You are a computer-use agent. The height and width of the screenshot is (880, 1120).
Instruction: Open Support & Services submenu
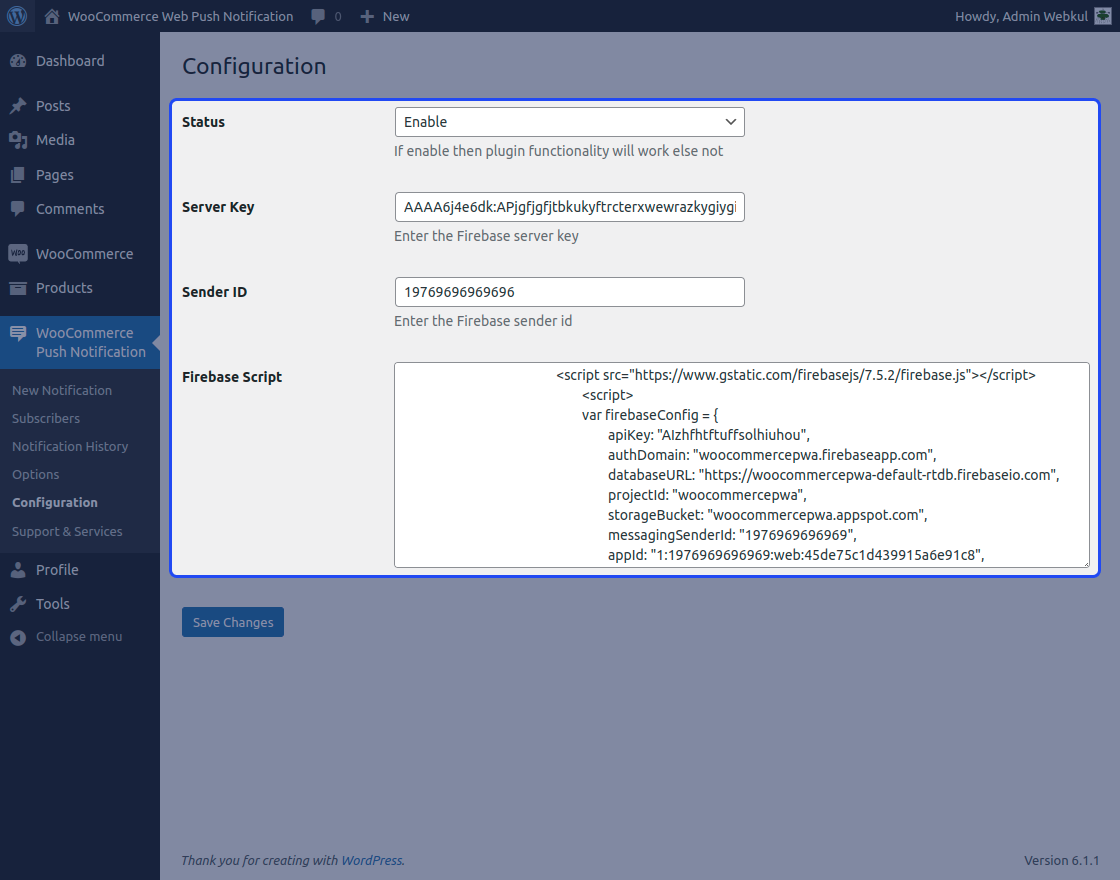(x=67, y=531)
